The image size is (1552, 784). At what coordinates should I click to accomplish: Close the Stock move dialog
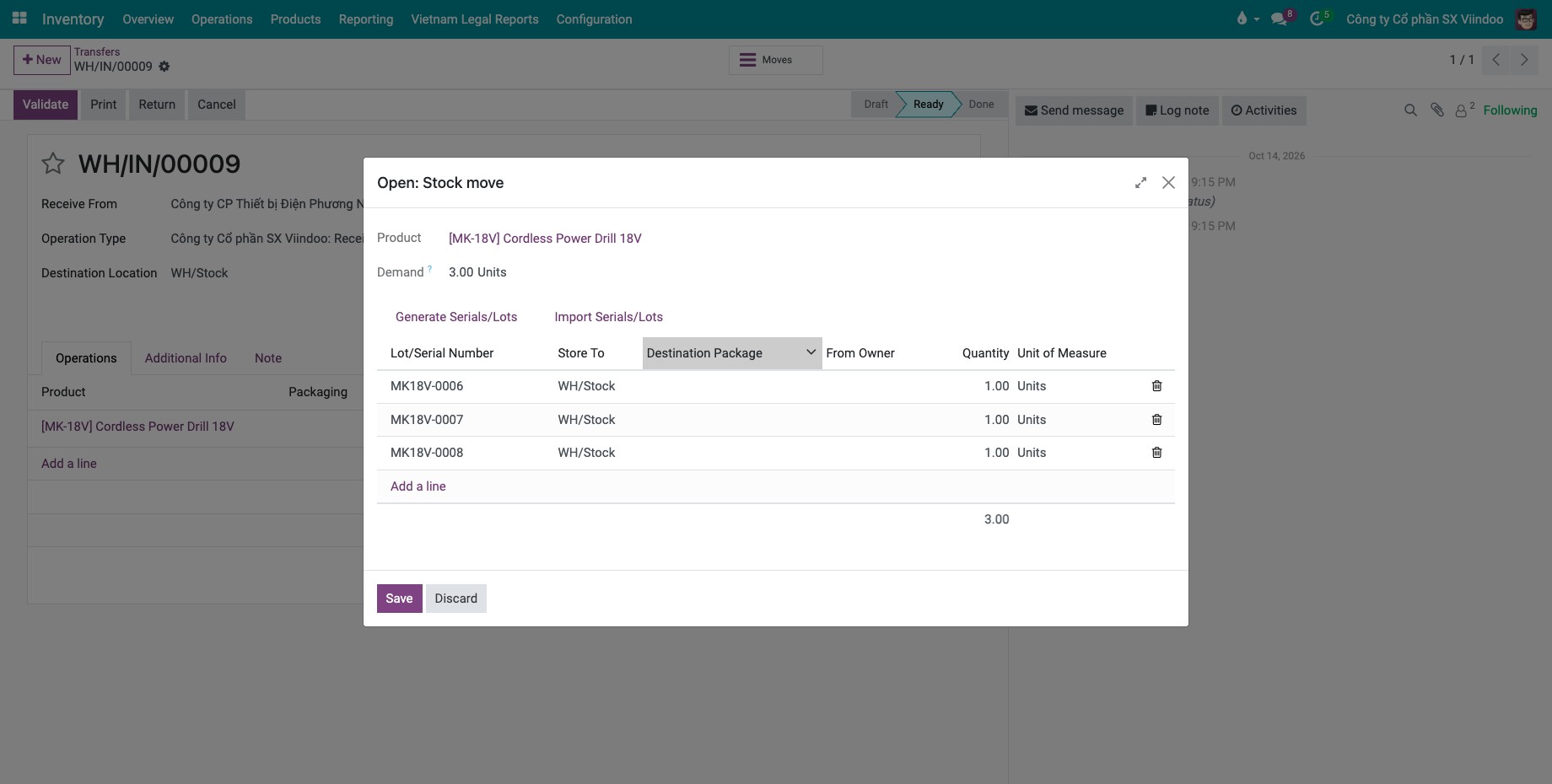pyautogui.click(x=1168, y=183)
